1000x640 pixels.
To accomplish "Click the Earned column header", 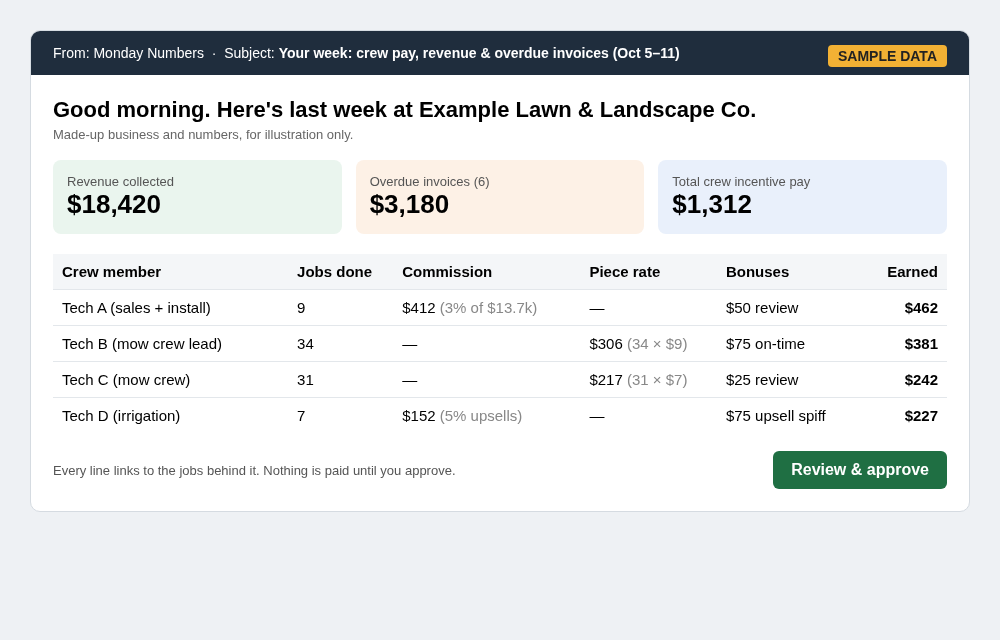I will tap(912, 272).
